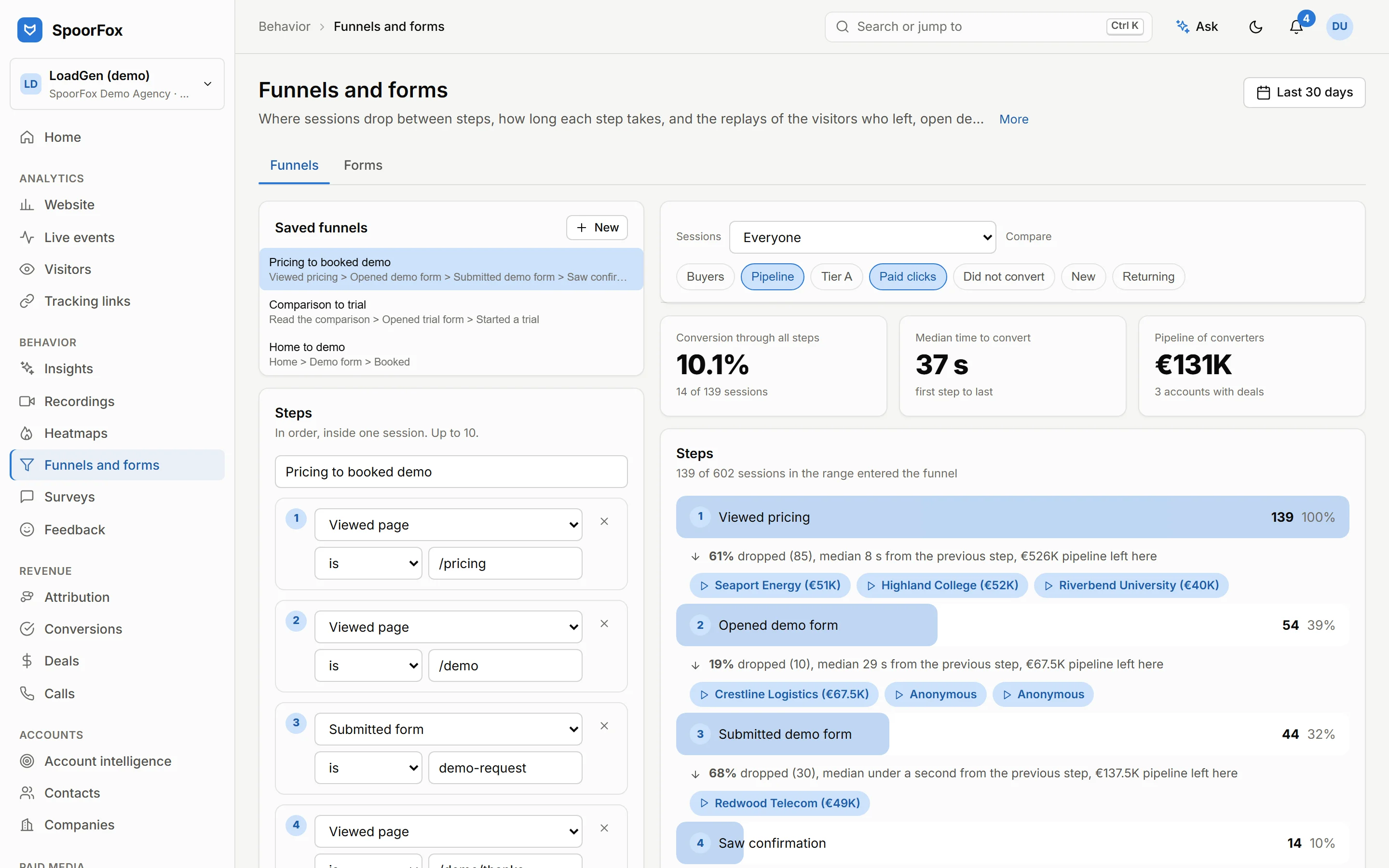Toggle the Pipeline segment chip
Screen dimensions: 1389x868
772,277
